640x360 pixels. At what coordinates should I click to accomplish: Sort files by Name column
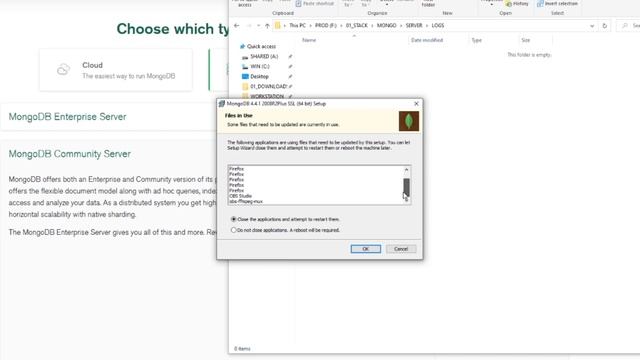pyautogui.click(x=309, y=40)
